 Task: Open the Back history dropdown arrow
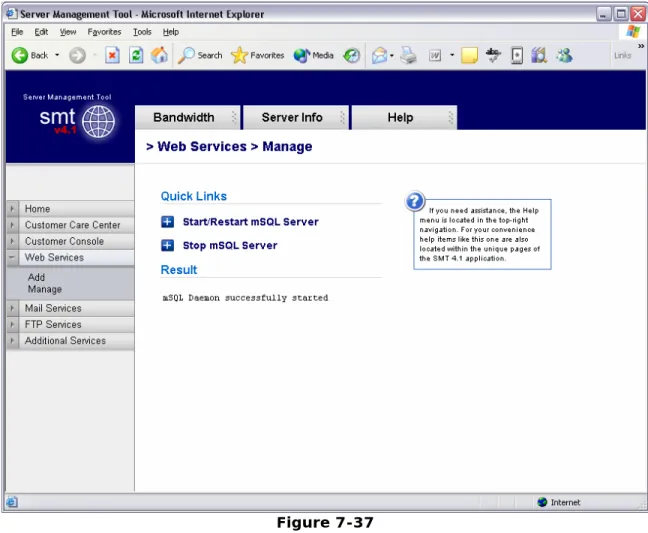57,55
